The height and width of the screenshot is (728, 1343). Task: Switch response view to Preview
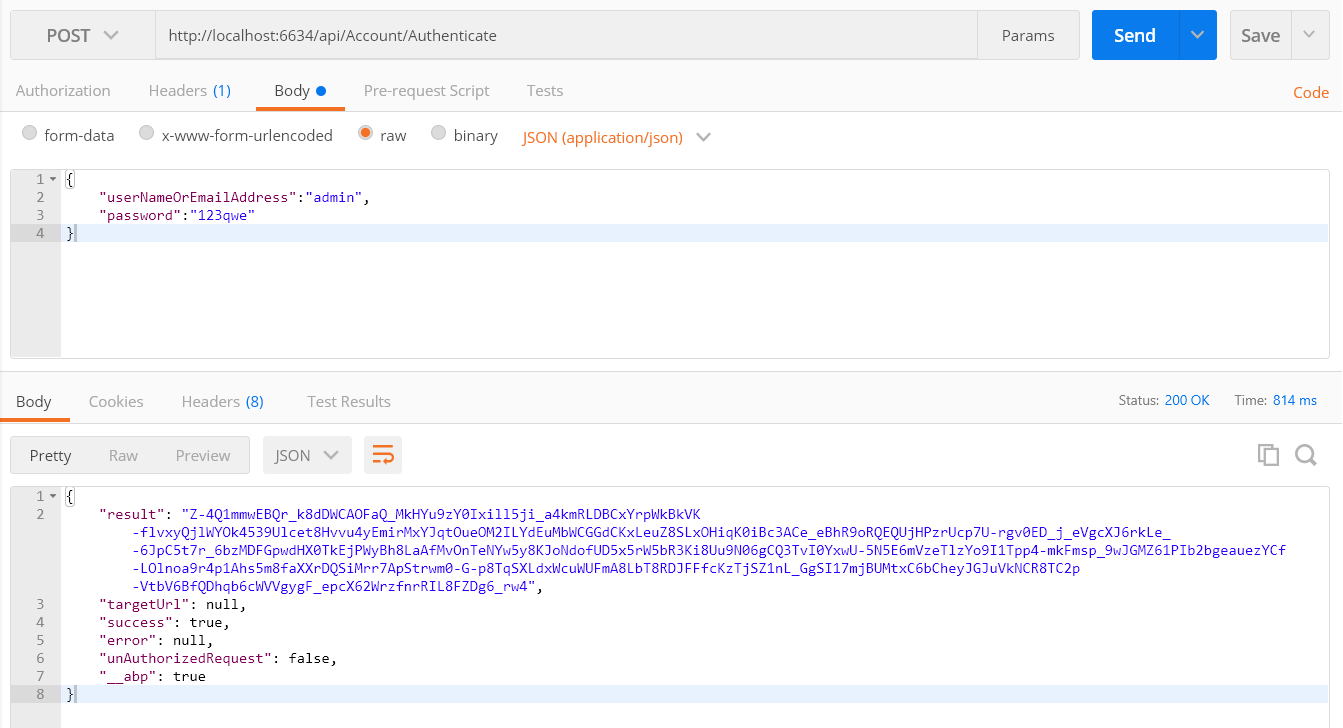(x=203, y=455)
